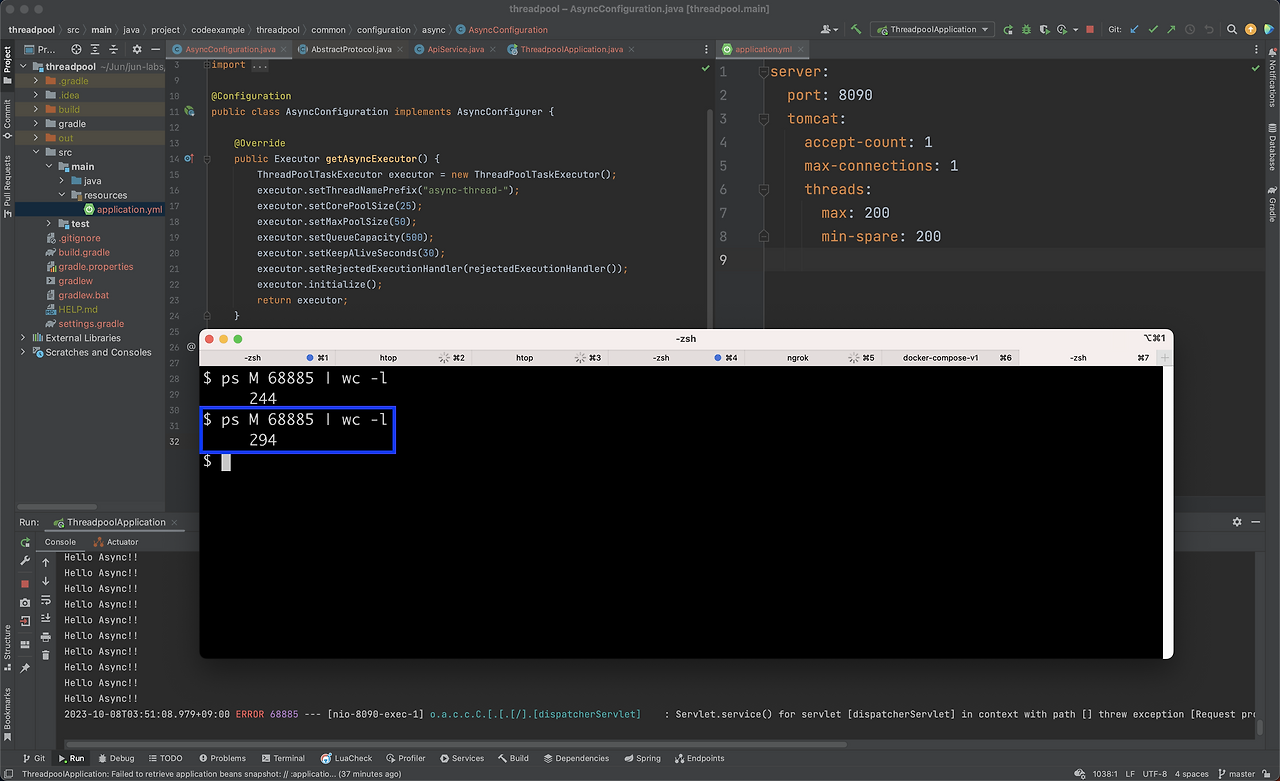This screenshot has width=1280, height=781.
Task: Click the Build project hammer icon
Action: (856, 30)
